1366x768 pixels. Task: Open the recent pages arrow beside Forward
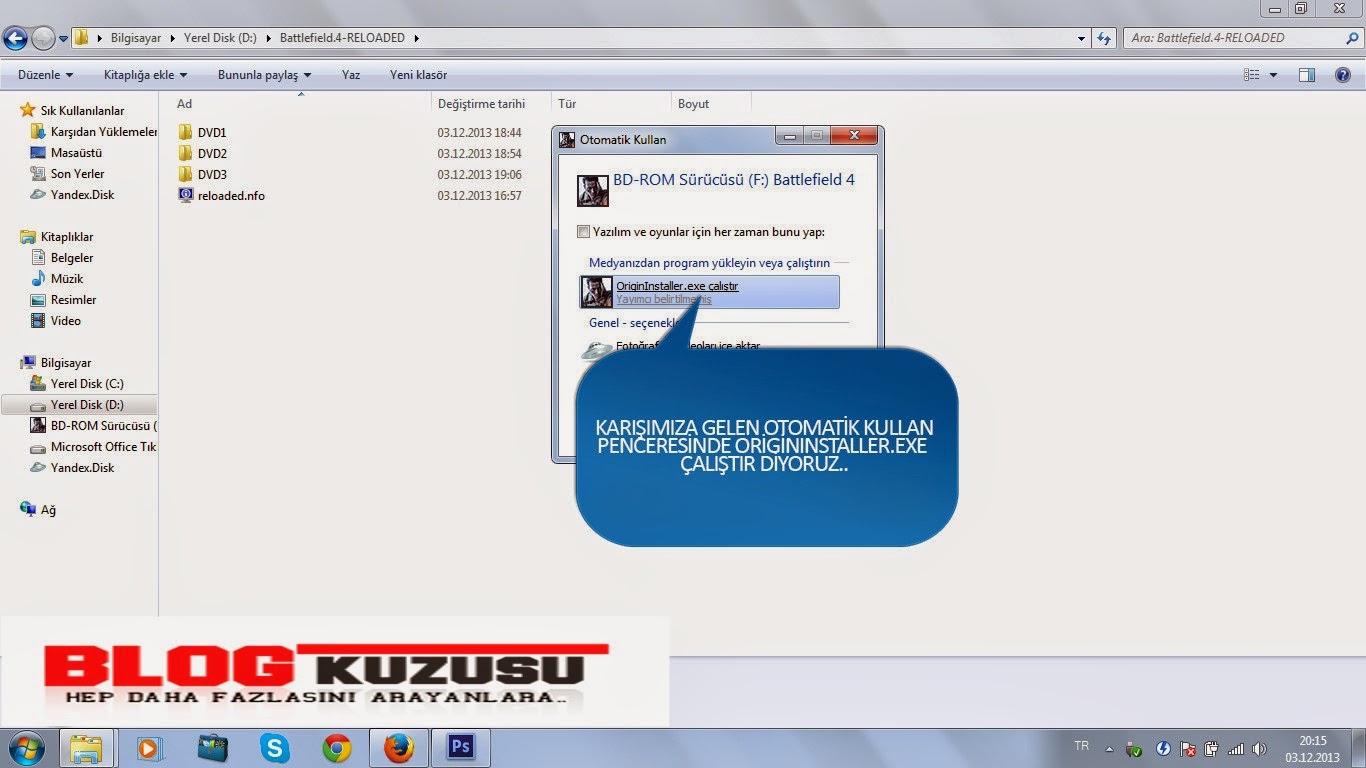pos(64,39)
